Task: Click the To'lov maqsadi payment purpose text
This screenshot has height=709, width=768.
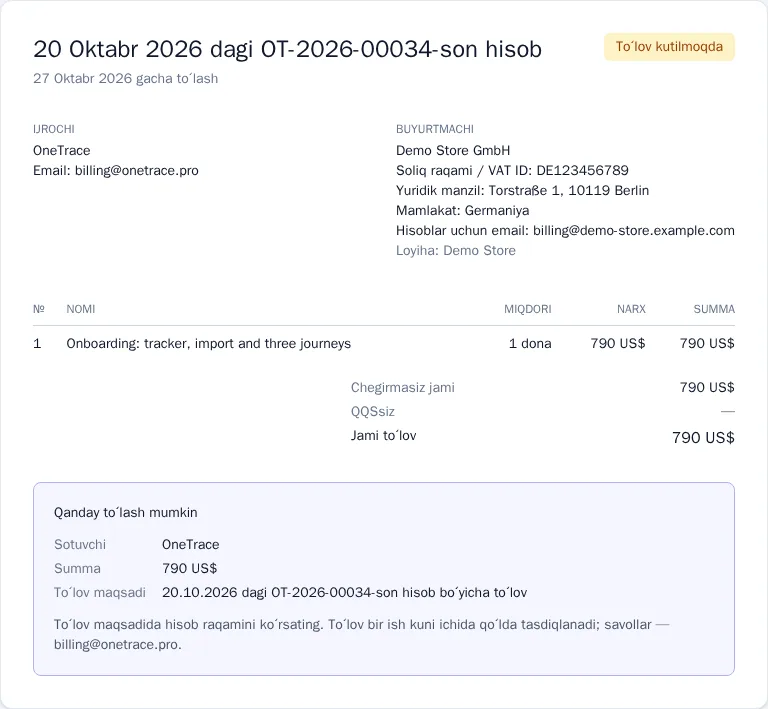Action: [344, 592]
